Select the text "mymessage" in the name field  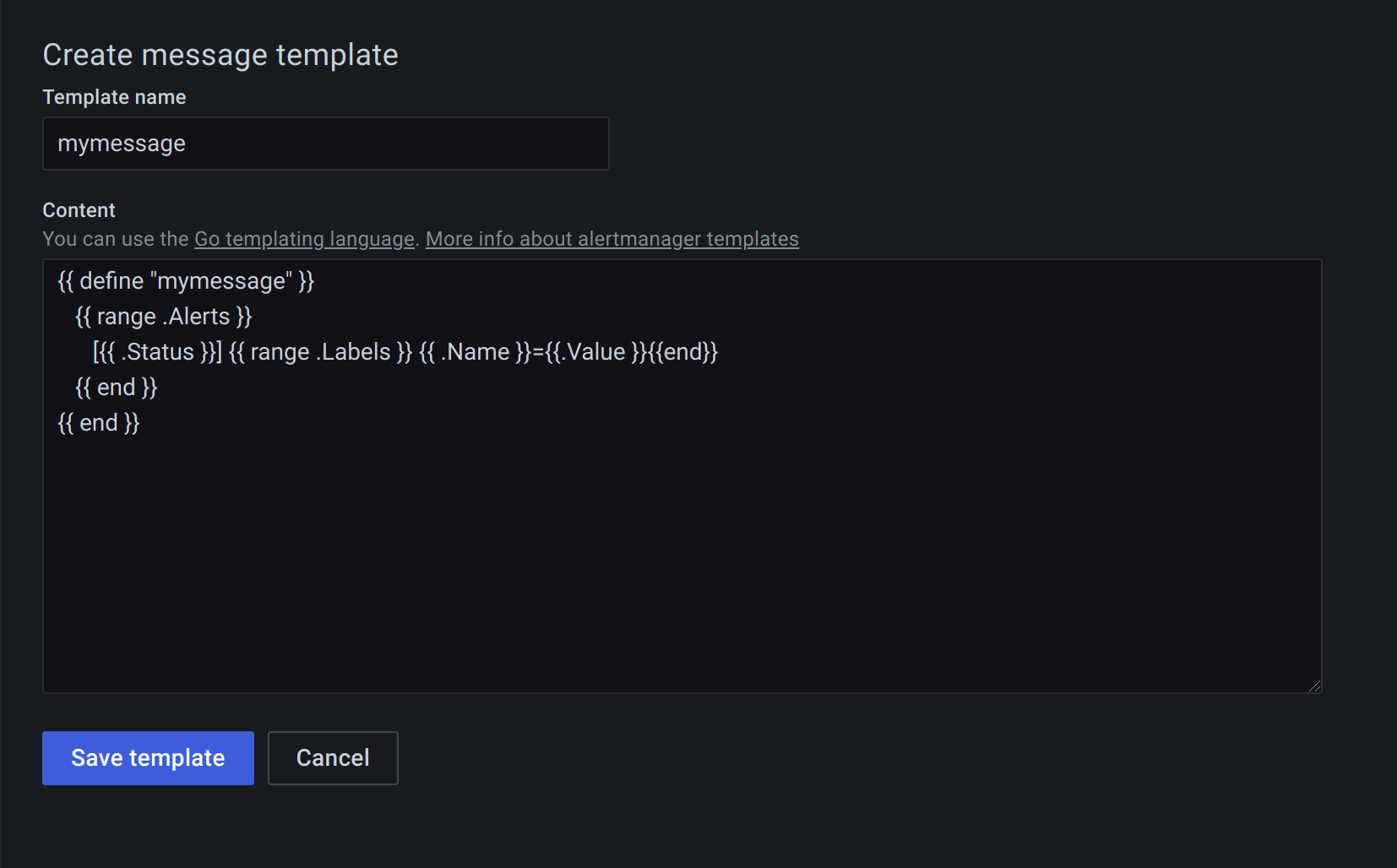(x=121, y=144)
